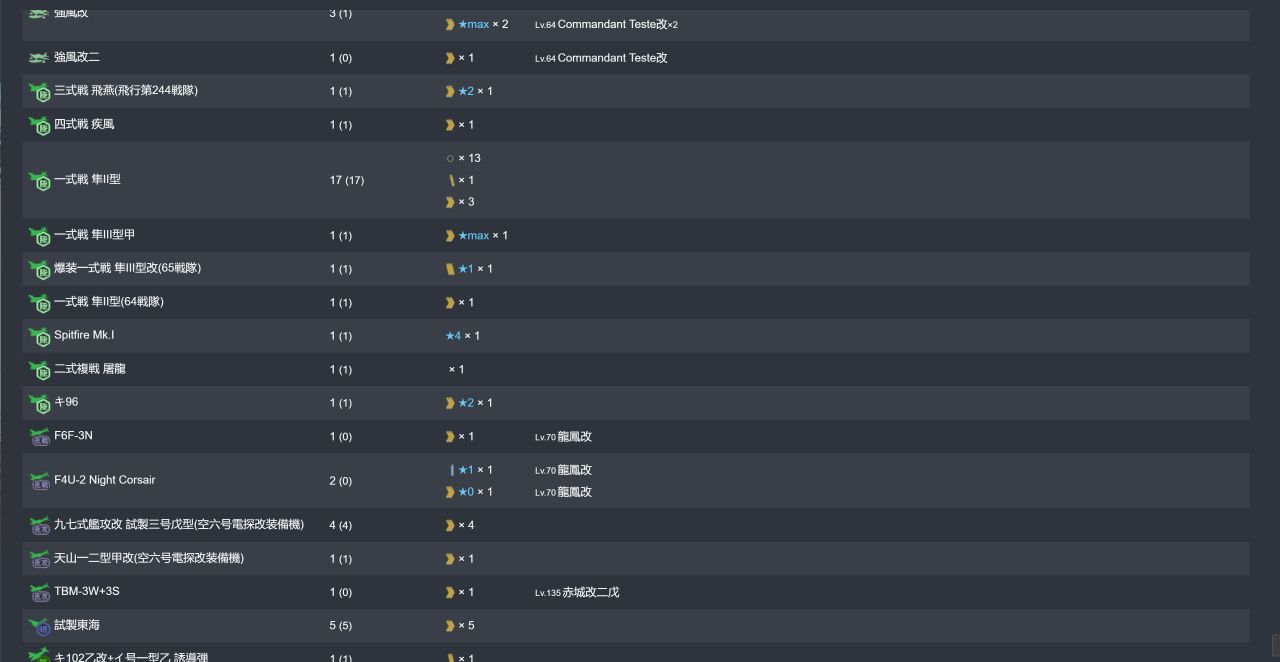Click the TBM-3W+3S aircraft icon
Image resolution: width=1280 pixels, height=662 pixels.
[x=39, y=593]
